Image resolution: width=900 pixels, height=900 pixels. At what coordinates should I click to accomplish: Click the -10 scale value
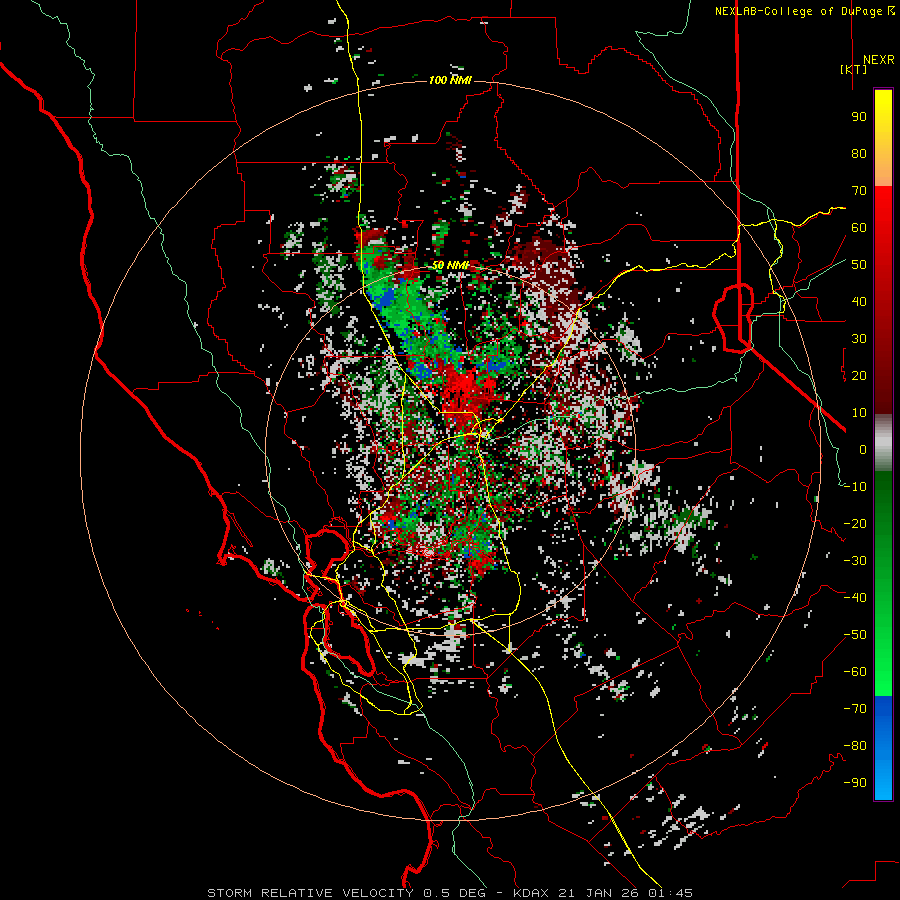click(855, 487)
